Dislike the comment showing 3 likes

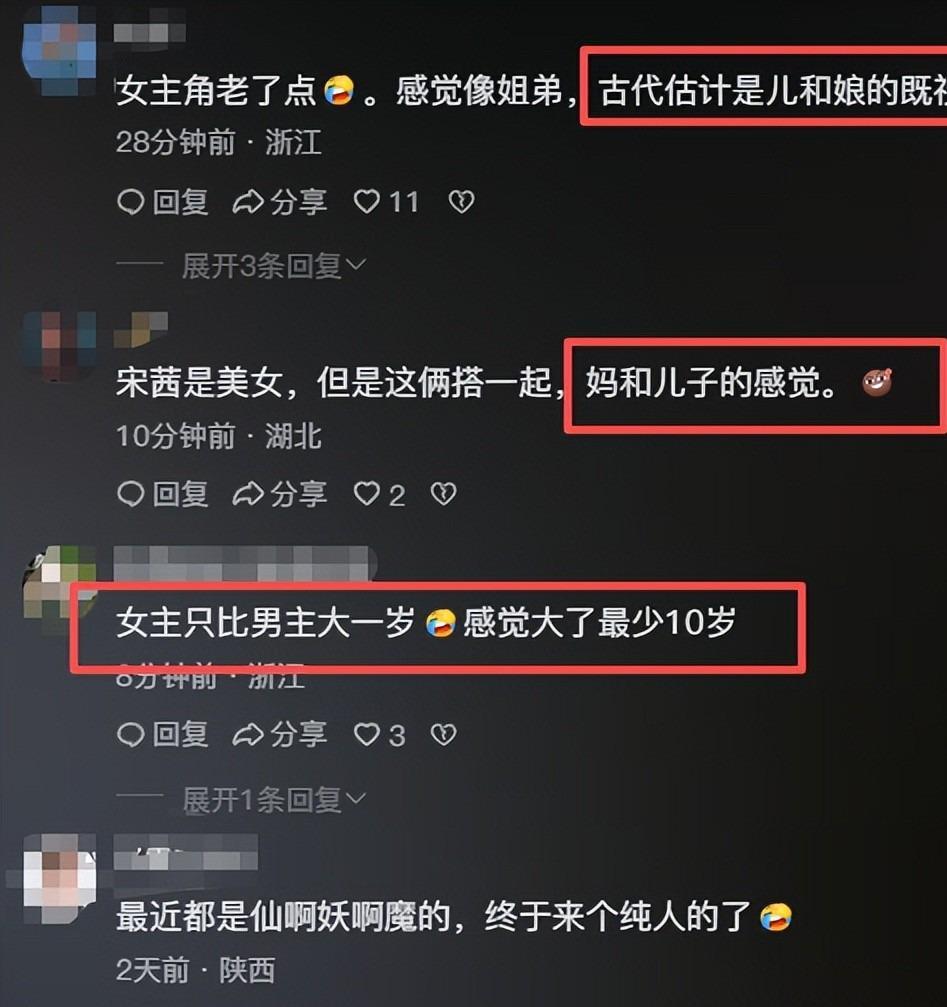point(443,734)
